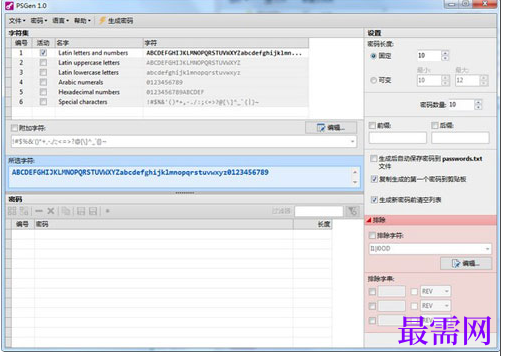Enable Latin uppercase letters charset
Image resolution: width=510 pixels, height=362 pixels.
pyautogui.click(x=43, y=62)
